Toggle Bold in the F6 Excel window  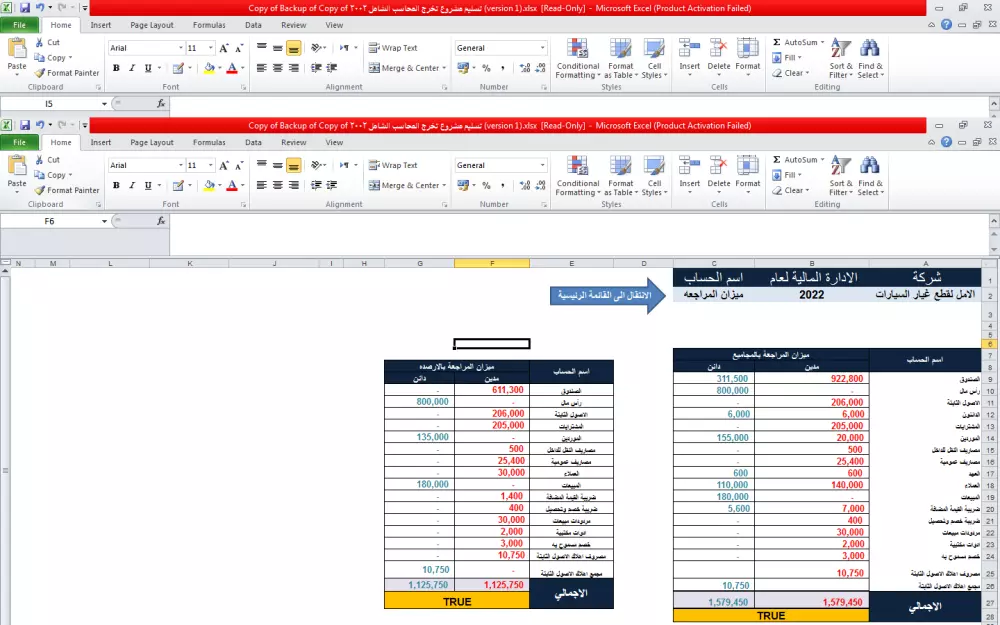point(116,185)
